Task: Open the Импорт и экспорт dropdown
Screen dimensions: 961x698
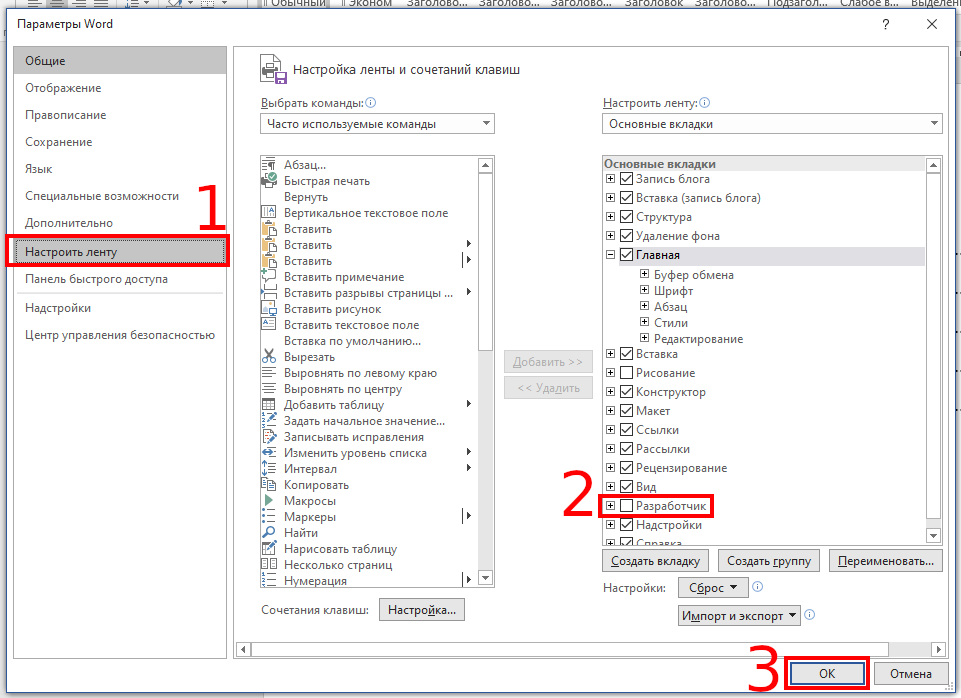Action: coord(739,615)
